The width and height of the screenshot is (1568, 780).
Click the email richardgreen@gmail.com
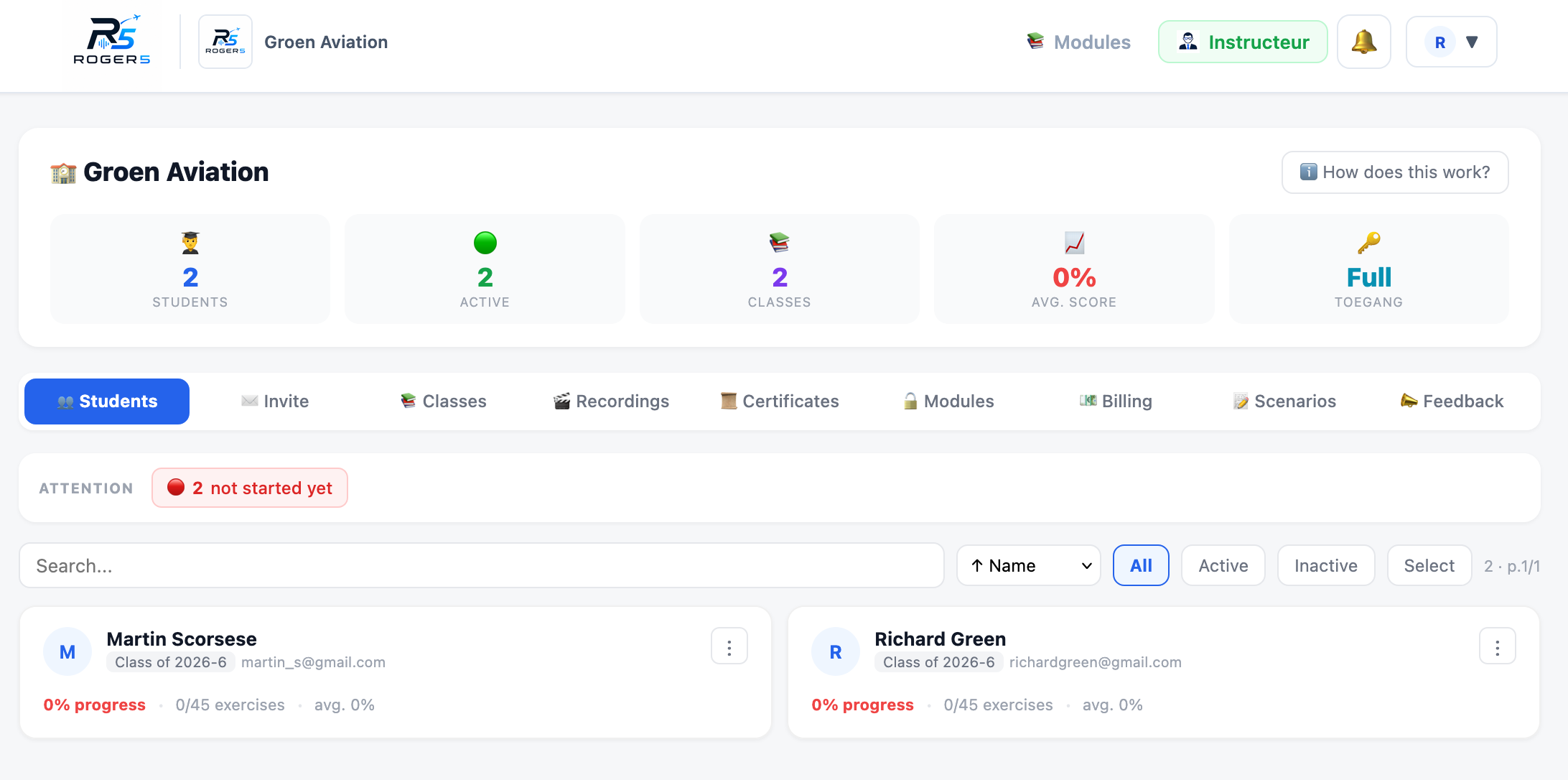pos(1096,662)
